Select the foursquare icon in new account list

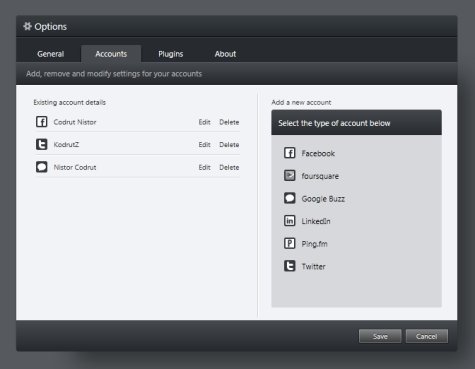(x=290, y=176)
